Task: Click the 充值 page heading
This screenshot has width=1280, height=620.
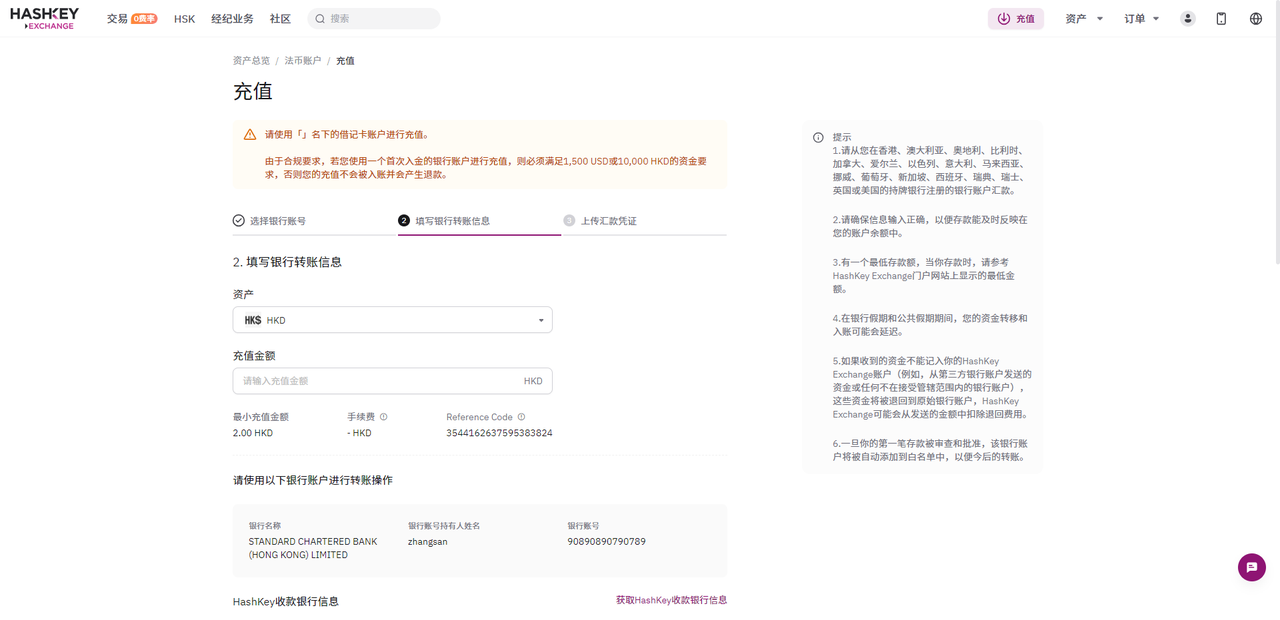Action: tap(253, 91)
